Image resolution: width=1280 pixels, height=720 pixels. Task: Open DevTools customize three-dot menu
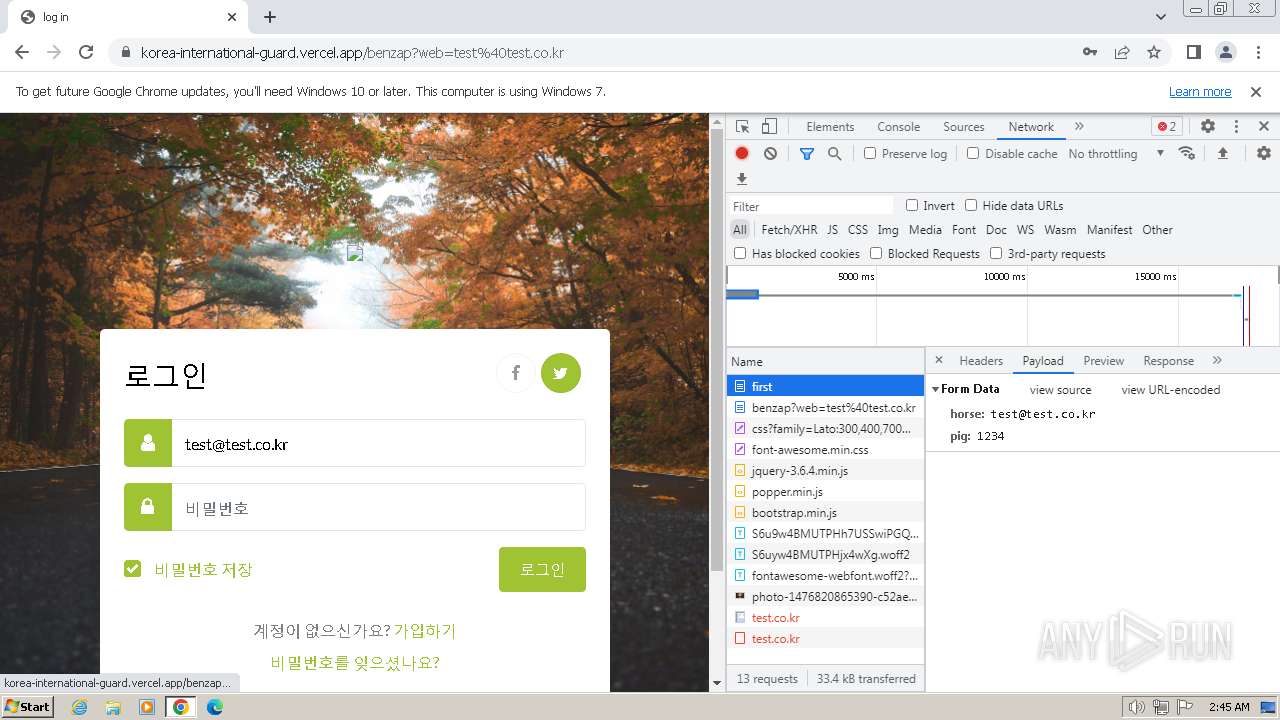click(1236, 126)
